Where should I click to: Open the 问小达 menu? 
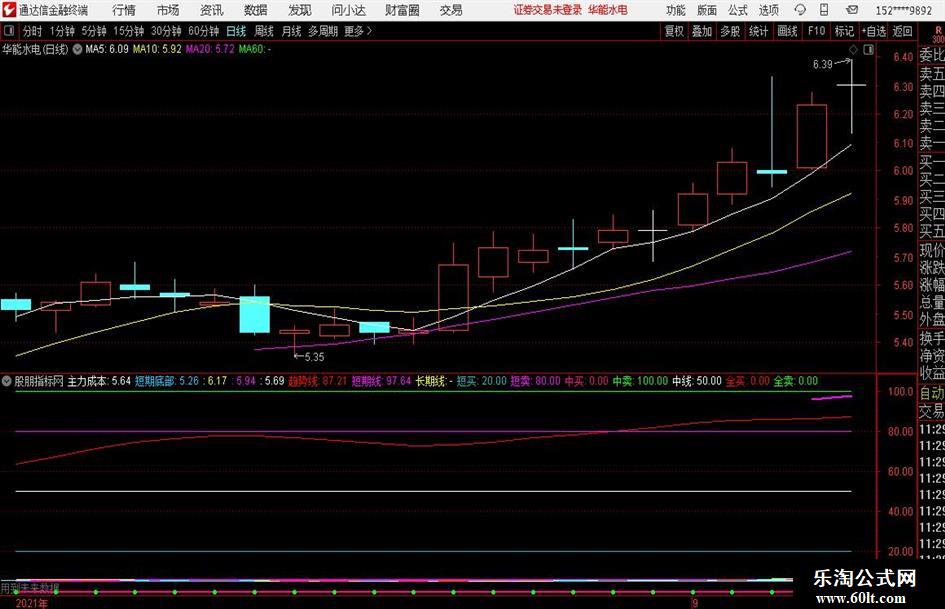coord(348,10)
